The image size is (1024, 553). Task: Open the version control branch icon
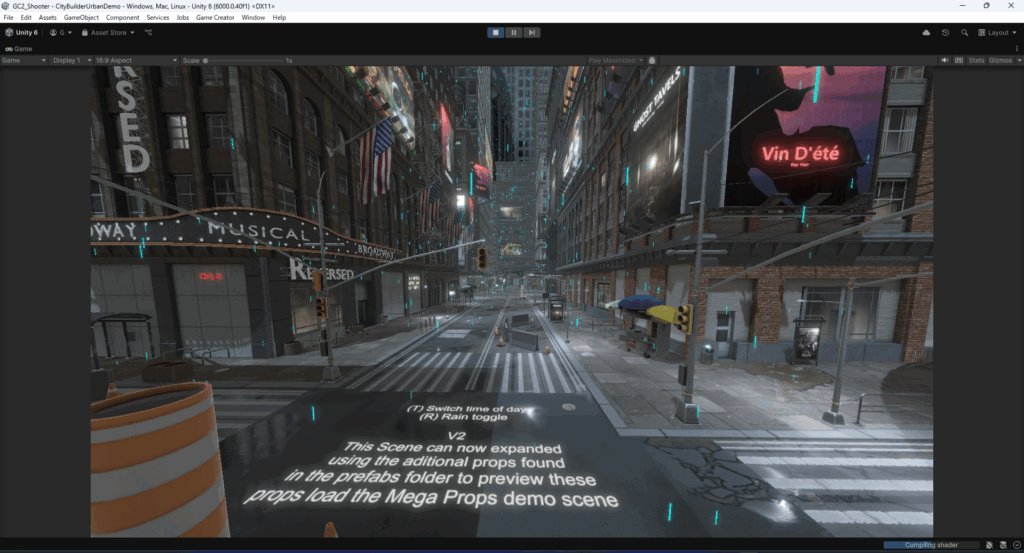[148, 32]
